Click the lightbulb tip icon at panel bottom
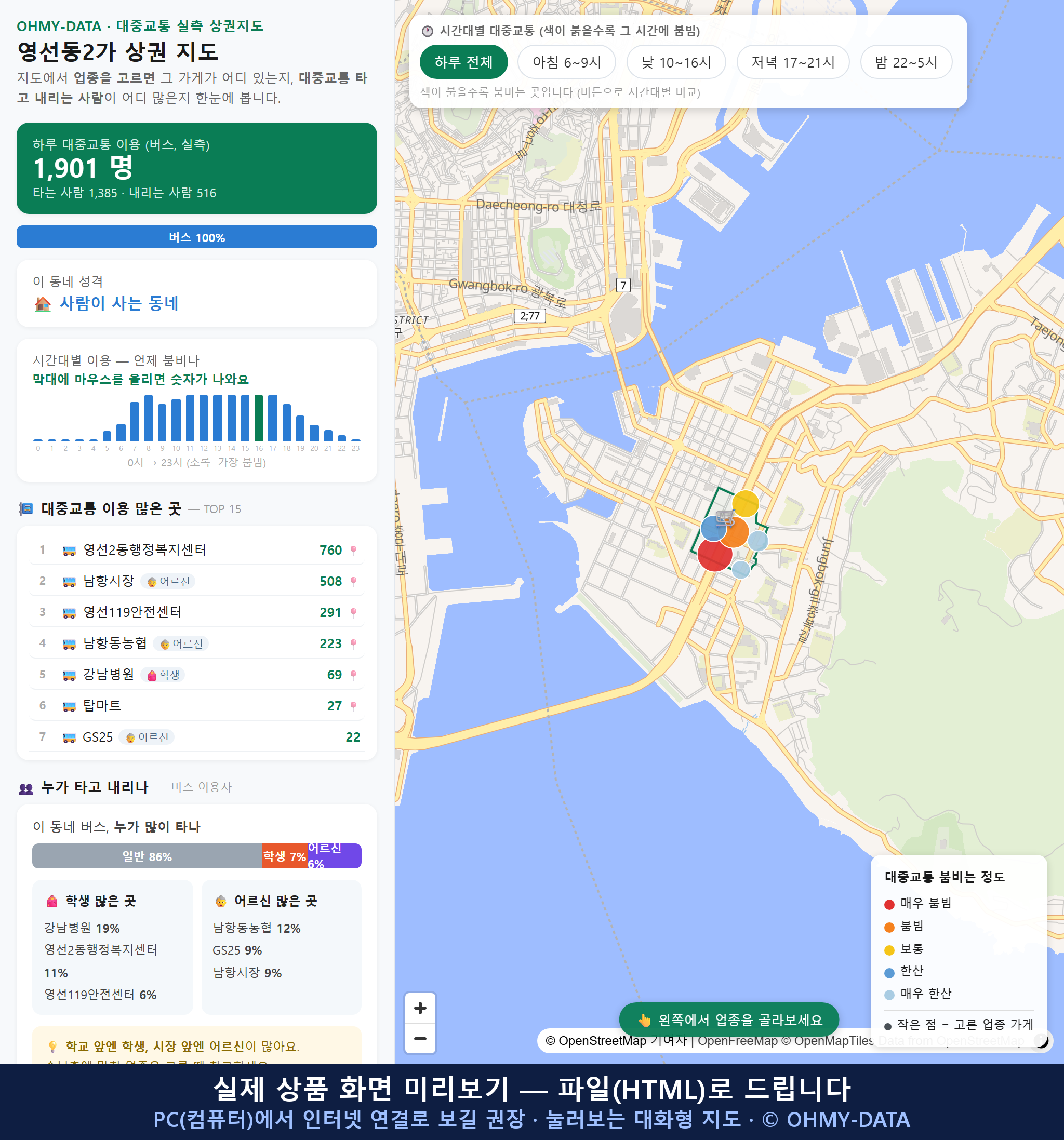 53,1047
